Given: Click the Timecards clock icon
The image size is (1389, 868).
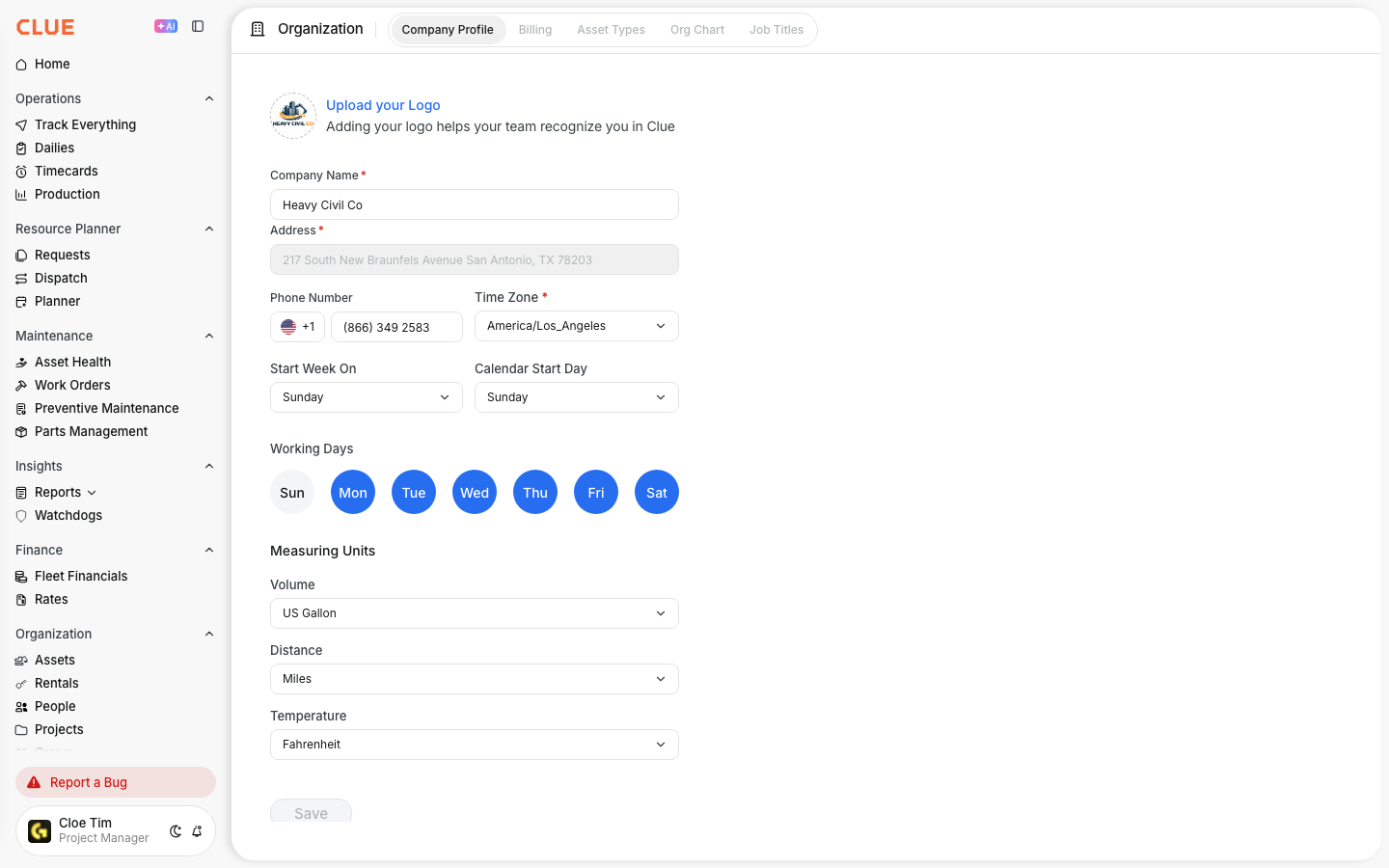Looking at the screenshot, I should 21,172.
